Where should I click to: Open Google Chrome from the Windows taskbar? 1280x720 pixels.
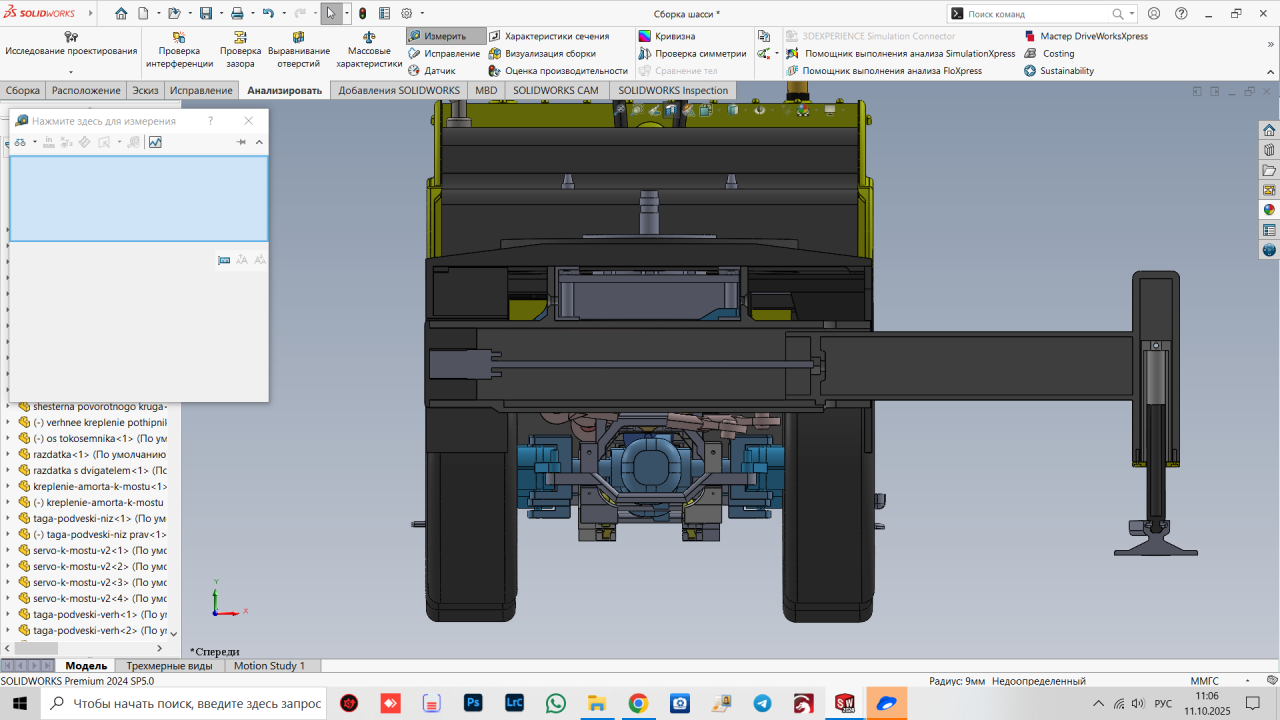click(x=638, y=703)
